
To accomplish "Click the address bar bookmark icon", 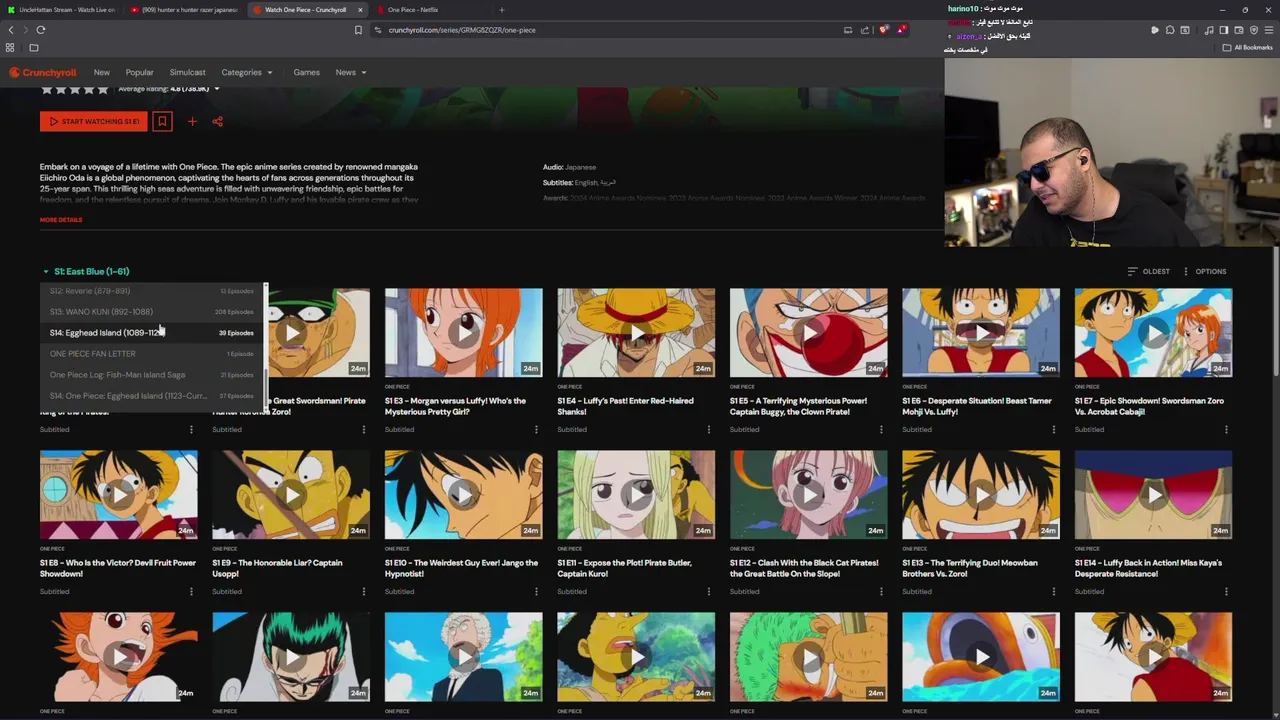I will click(x=358, y=30).
